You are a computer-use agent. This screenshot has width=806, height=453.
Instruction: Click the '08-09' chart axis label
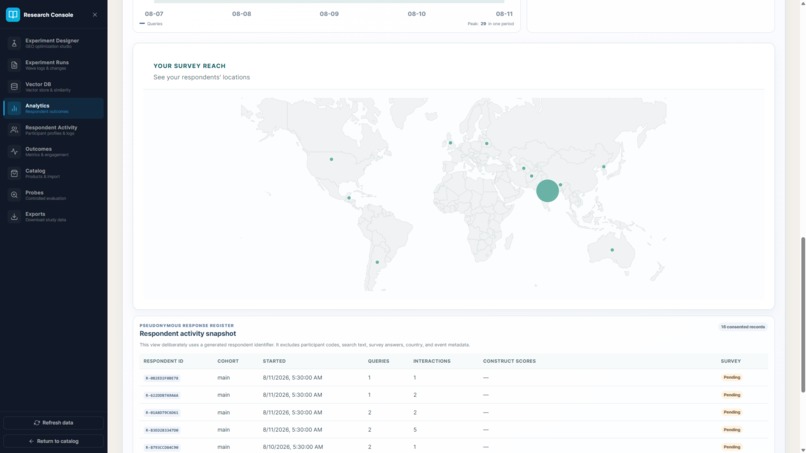pos(329,14)
